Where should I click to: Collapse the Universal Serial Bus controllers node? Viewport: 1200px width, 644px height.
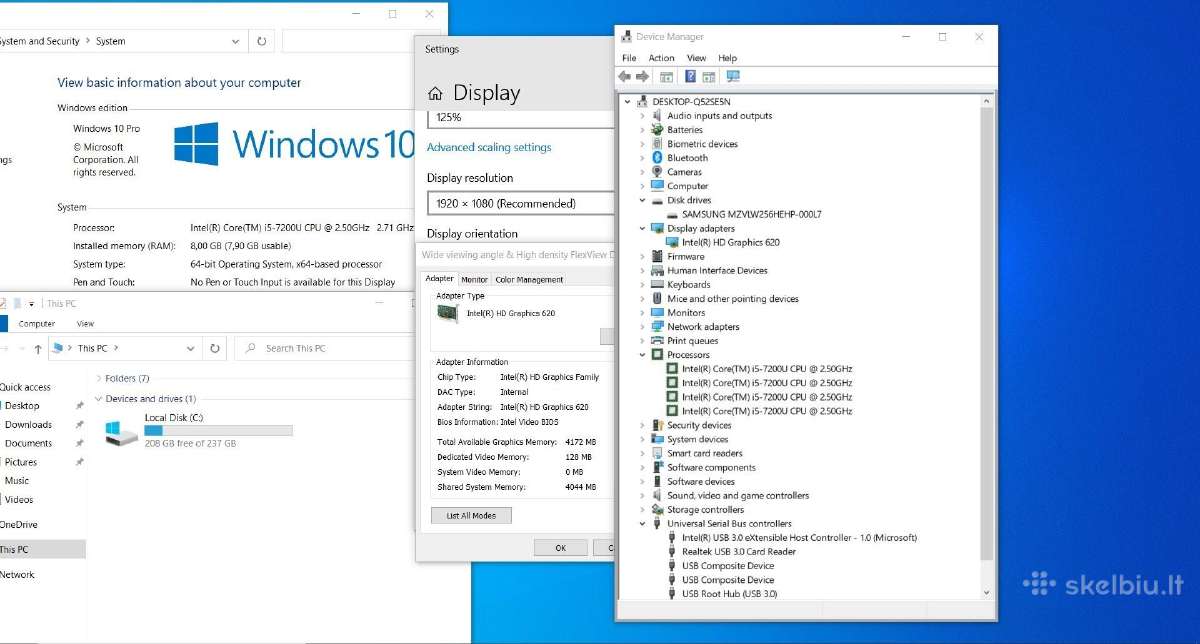[643, 523]
